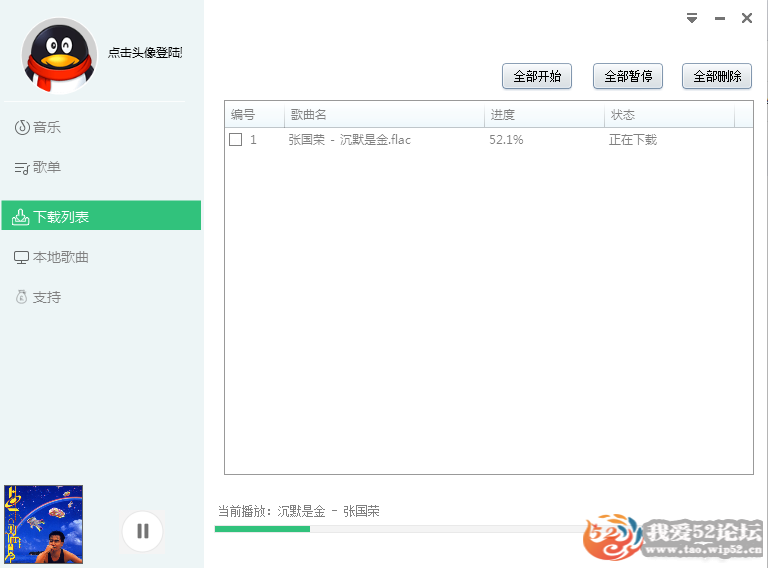The height and width of the screenshot is (568, 768).
Task: Click the 52.1% progress value
Action: (506, 140)
